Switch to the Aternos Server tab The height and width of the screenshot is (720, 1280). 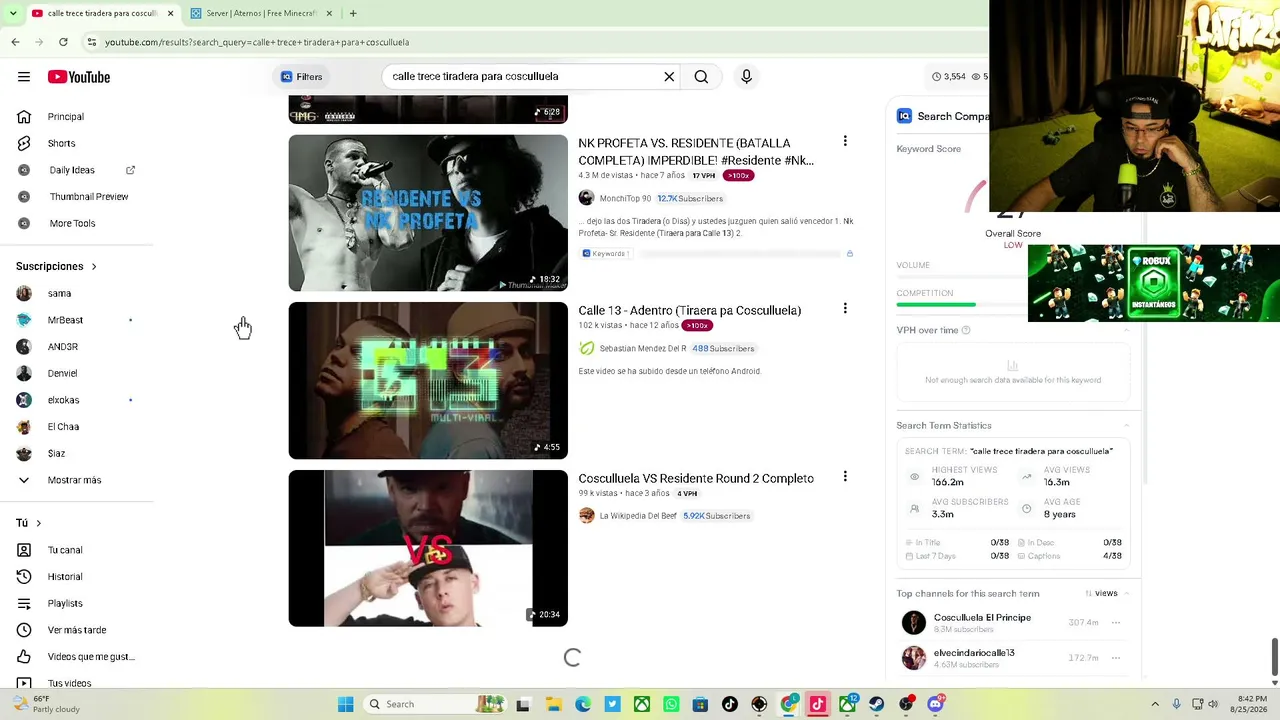(260, 13)
